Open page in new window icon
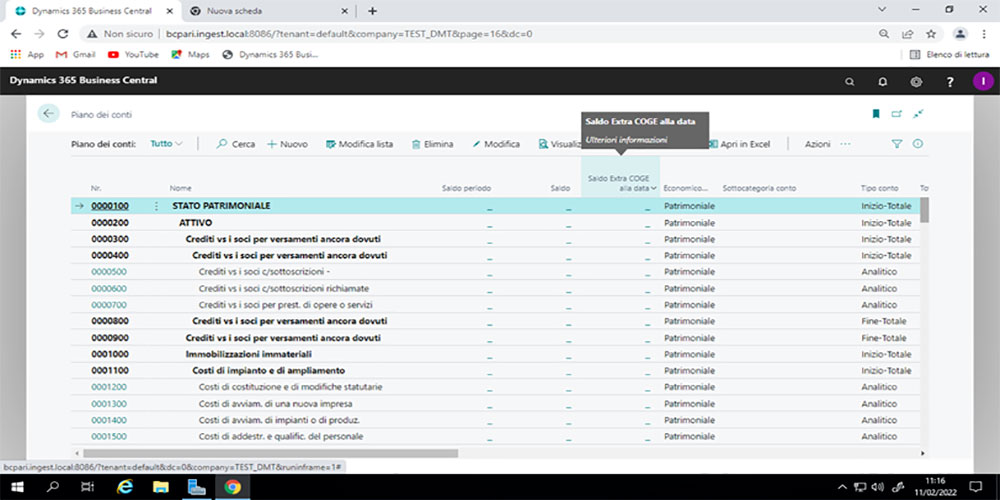 [x=897, y=114]
